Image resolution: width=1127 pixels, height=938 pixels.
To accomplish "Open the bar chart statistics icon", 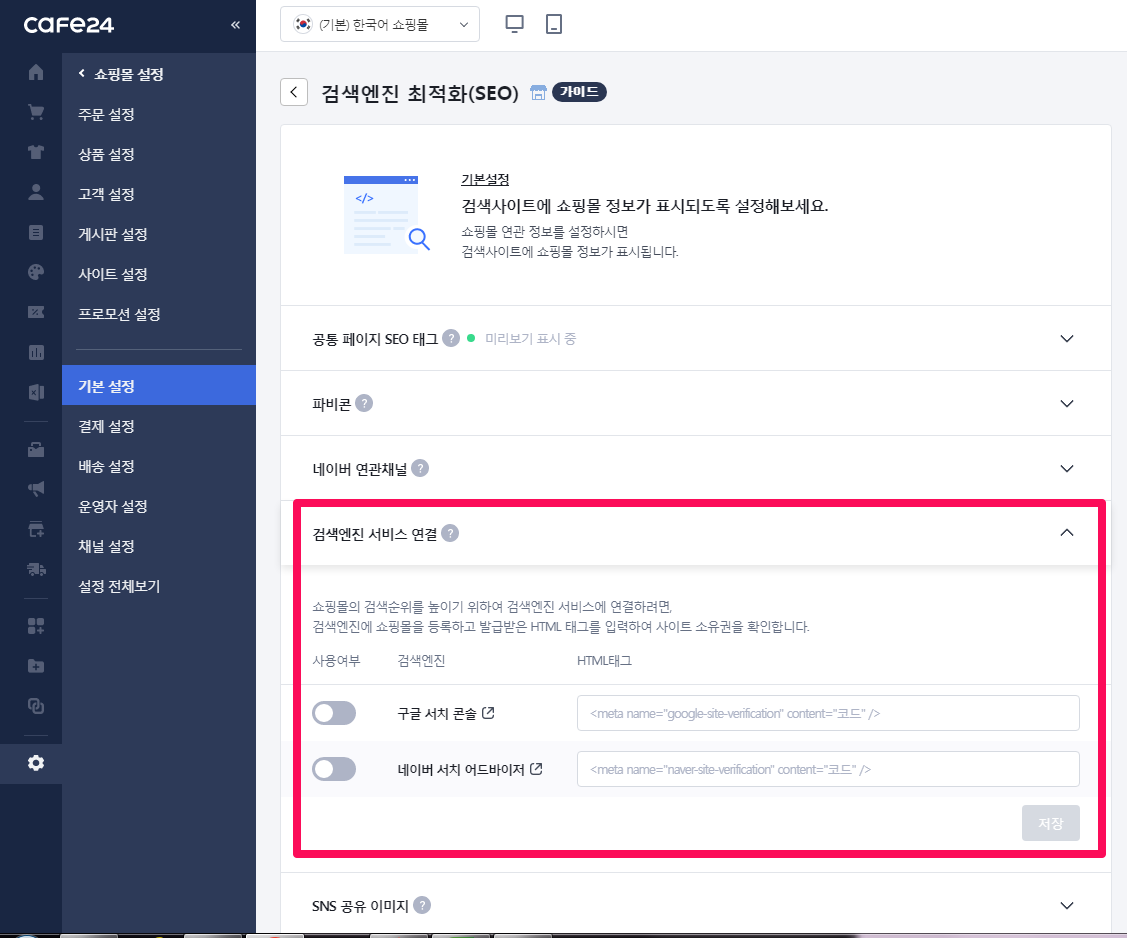I will [36, 352].
